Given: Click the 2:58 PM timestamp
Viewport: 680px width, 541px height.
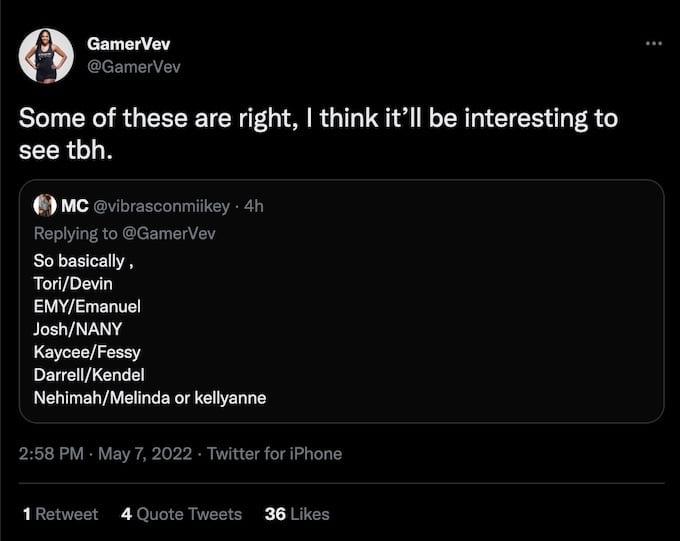Looking at the screenshot, I should tap(51, 454).
